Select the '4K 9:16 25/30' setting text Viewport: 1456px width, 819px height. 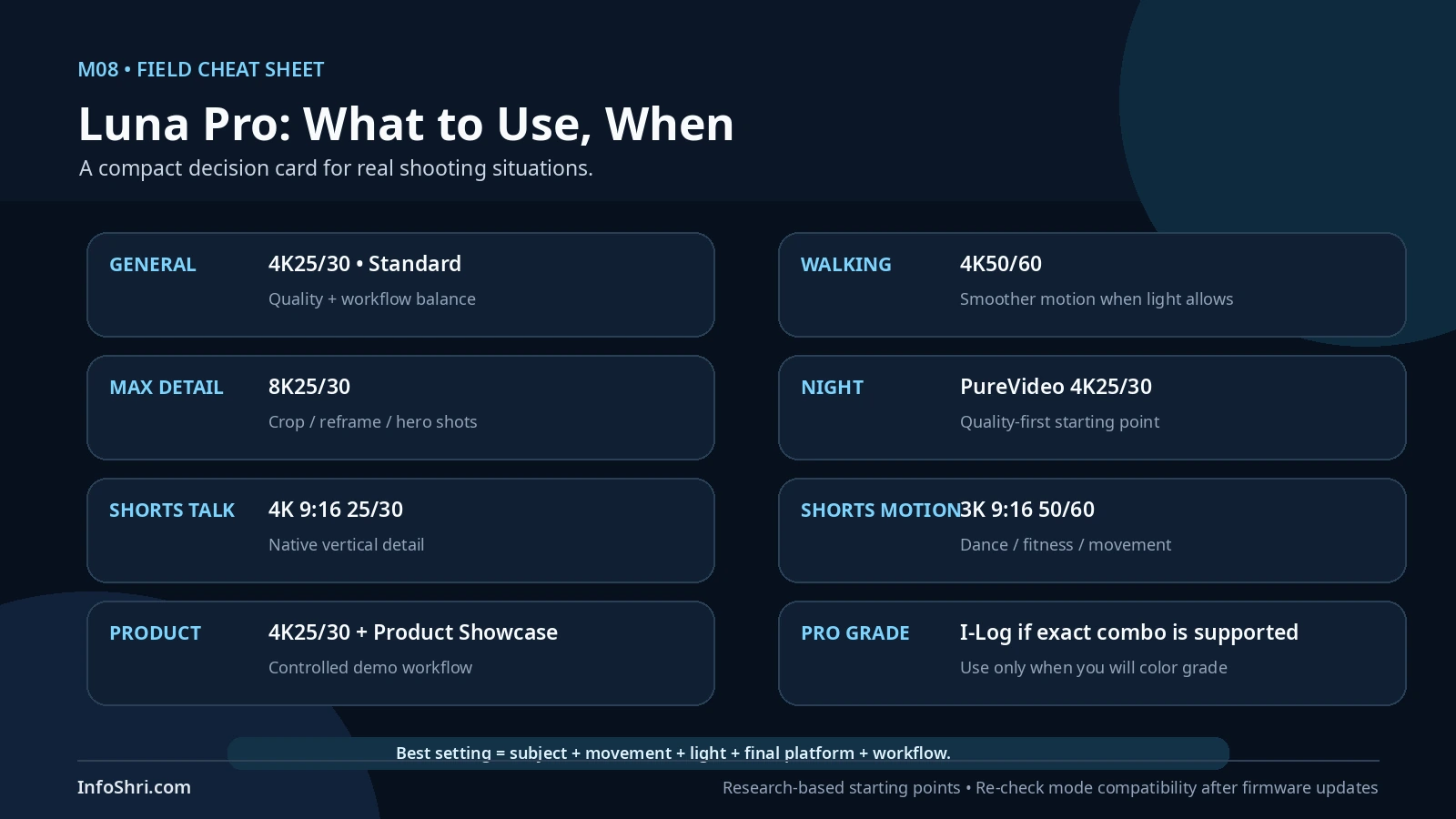click(336, 510)
